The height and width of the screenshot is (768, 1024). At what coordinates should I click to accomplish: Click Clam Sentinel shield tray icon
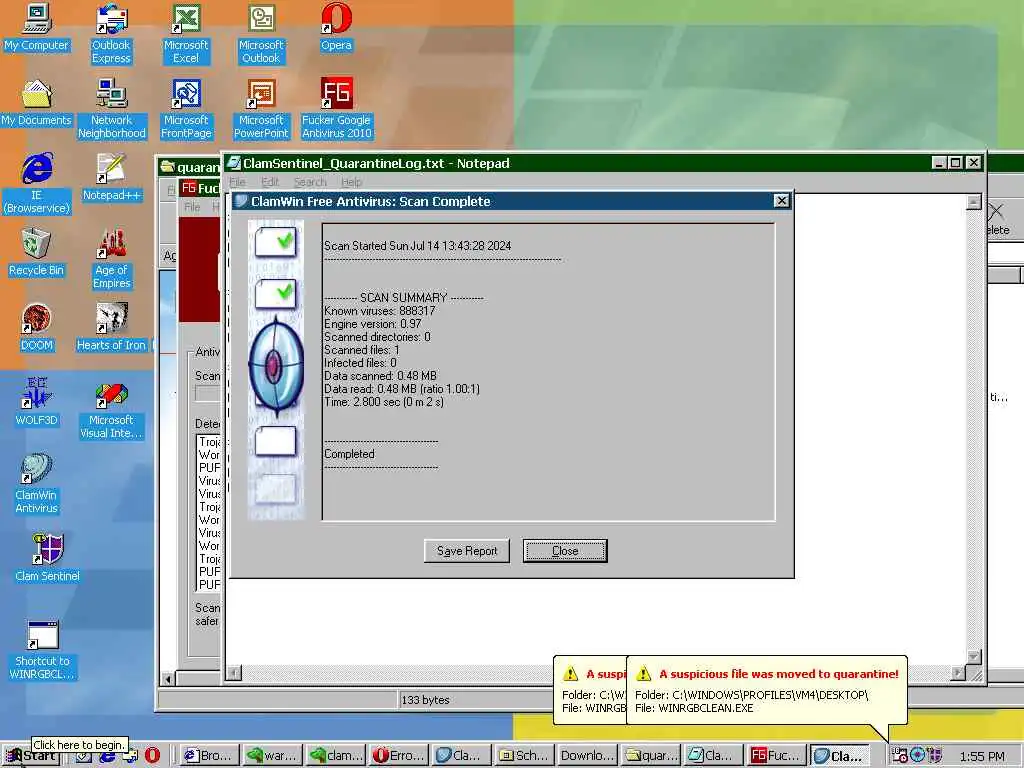[x=935, y=755]
